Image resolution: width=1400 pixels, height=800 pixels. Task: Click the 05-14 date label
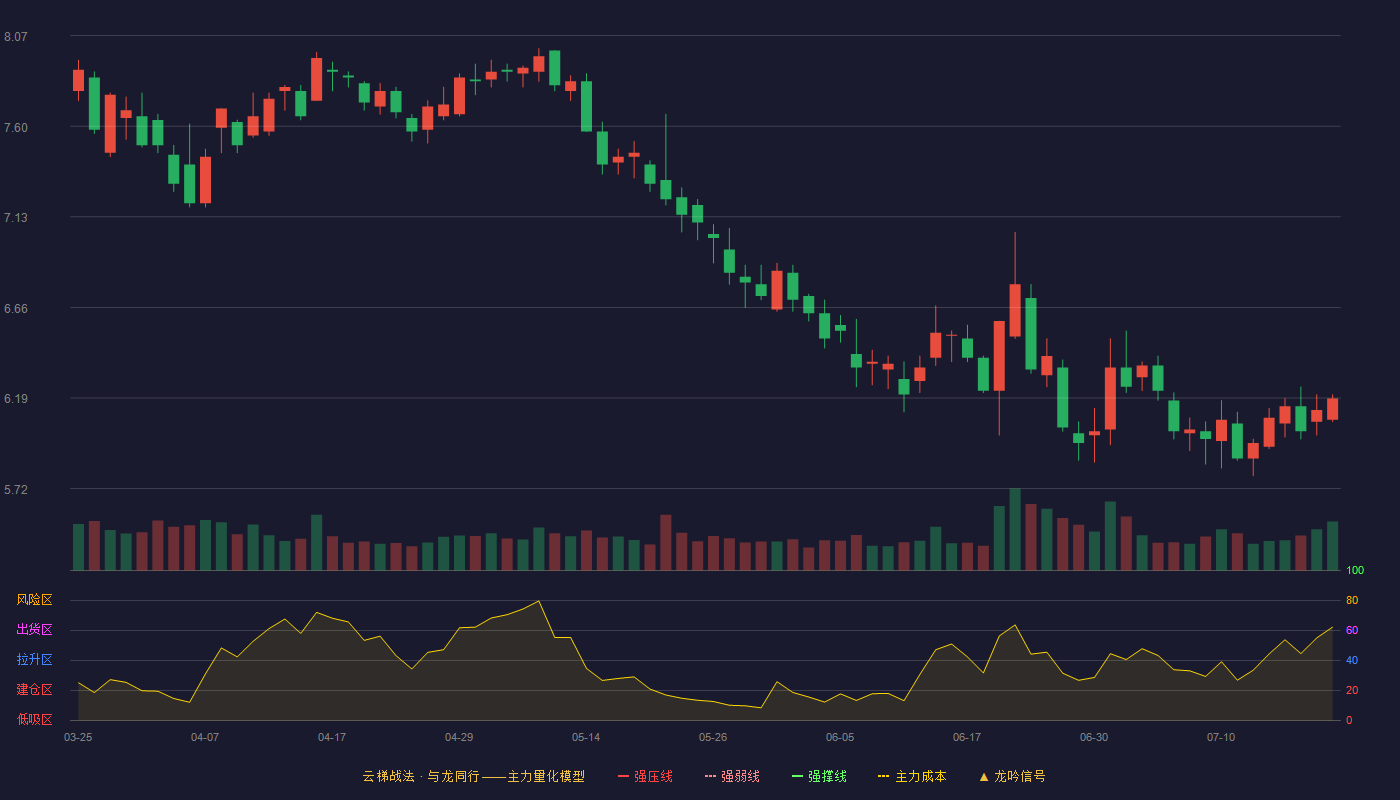click(586, 737)
